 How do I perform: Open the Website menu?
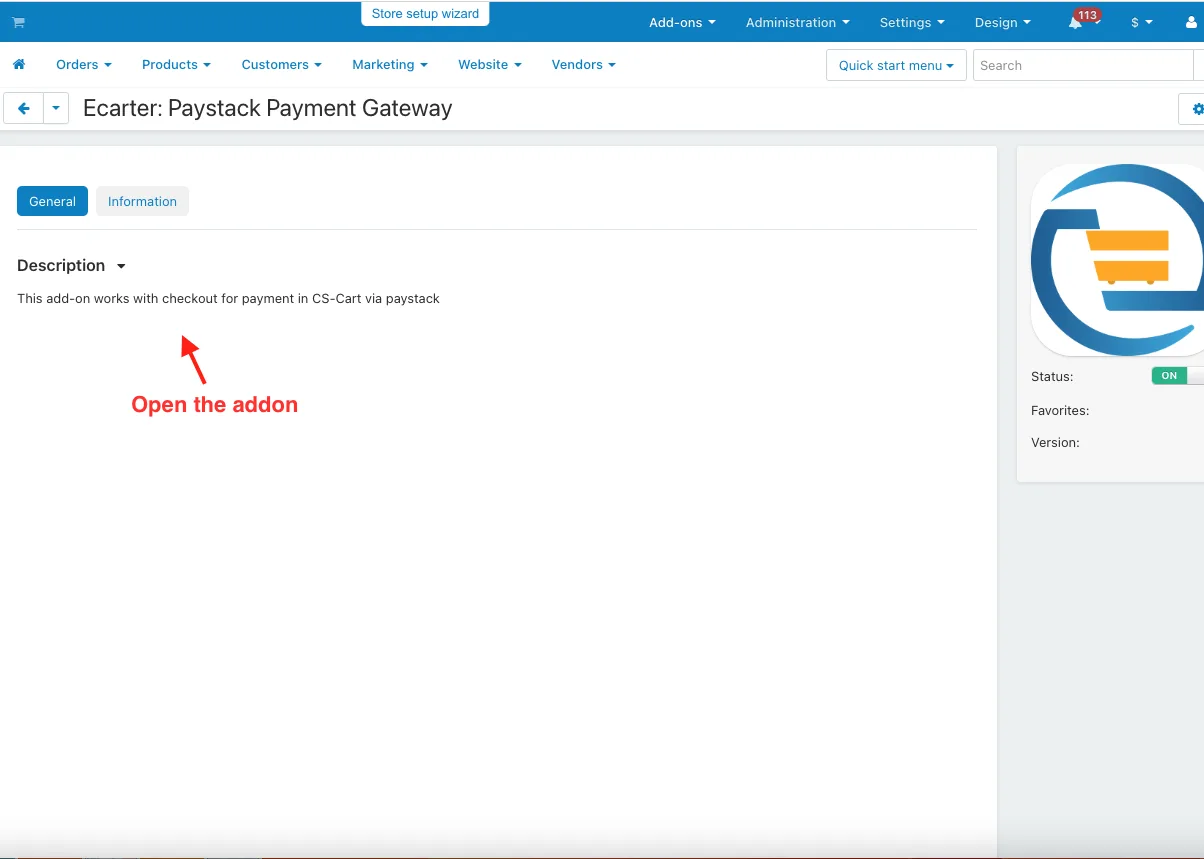[490, 64]
